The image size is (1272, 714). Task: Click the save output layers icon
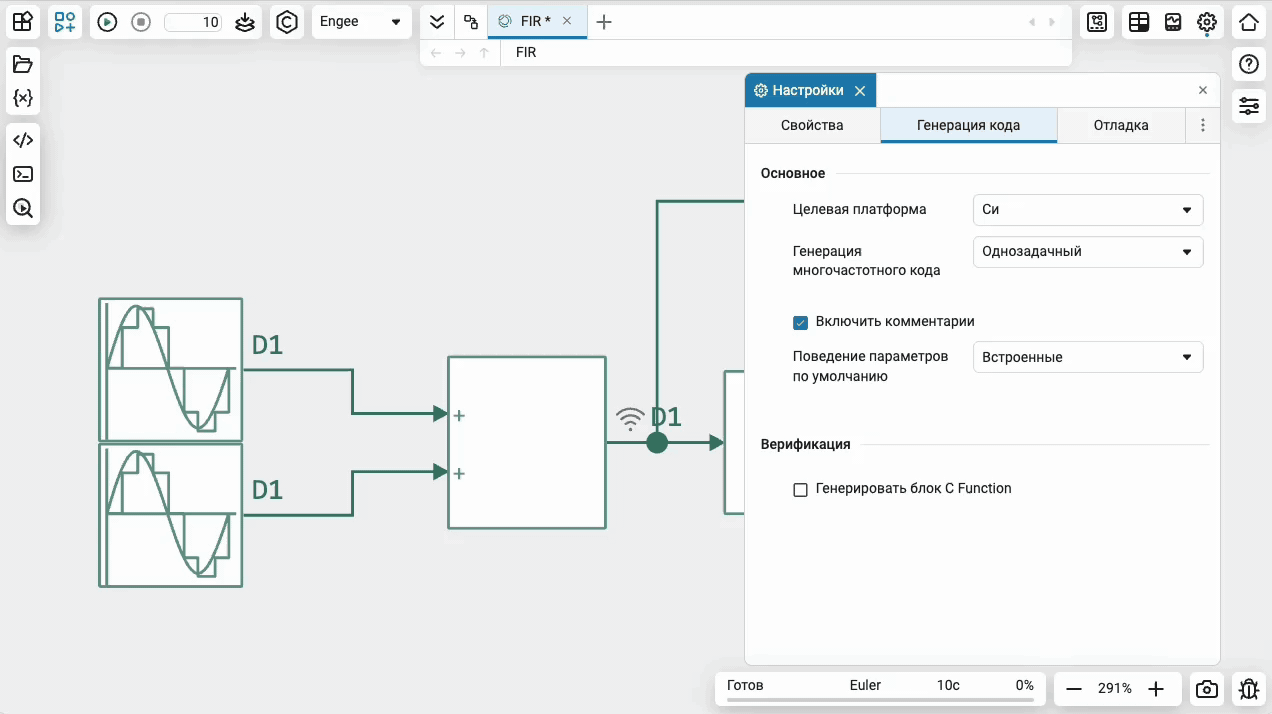(x=245, y=22)
